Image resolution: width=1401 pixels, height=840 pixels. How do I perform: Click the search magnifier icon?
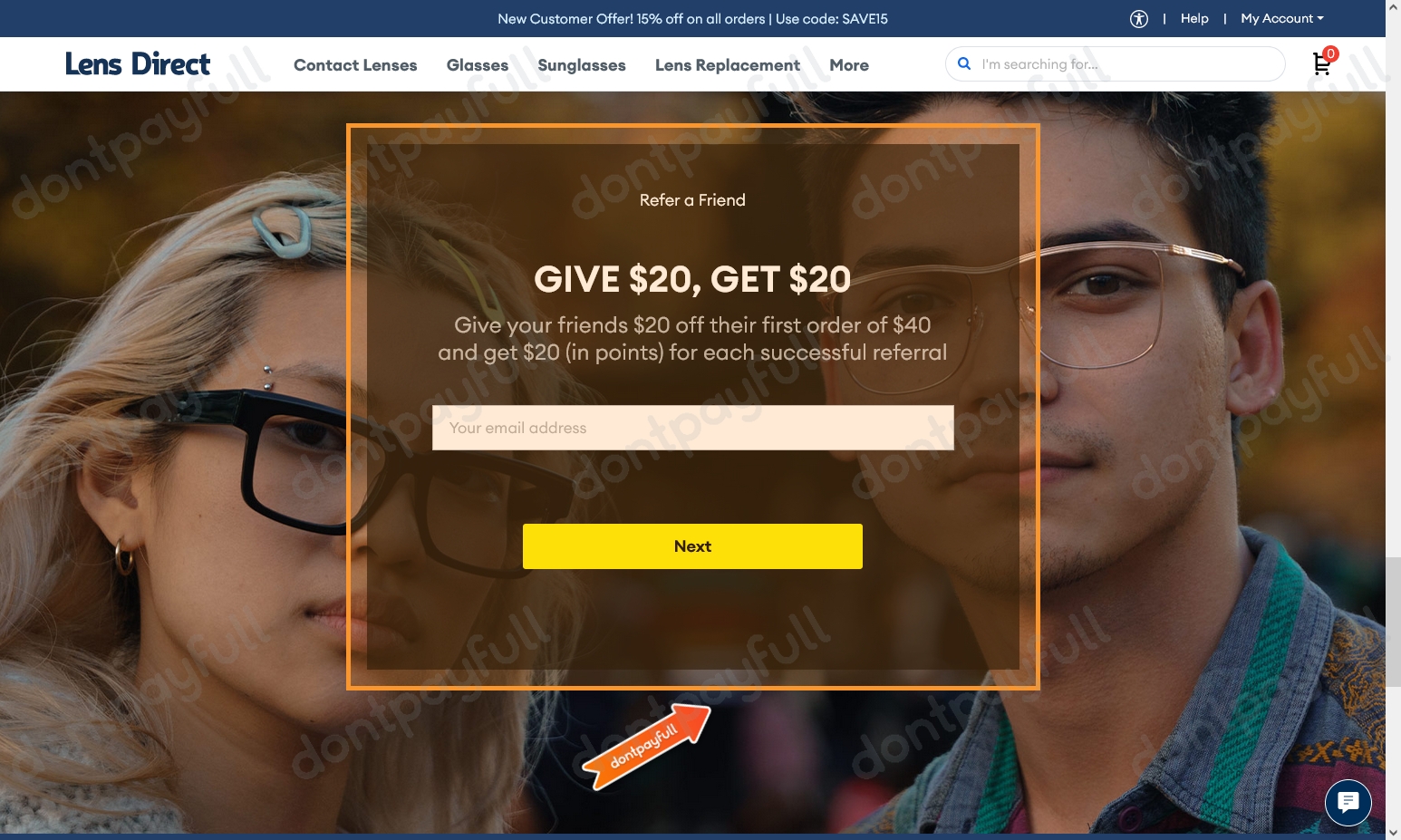(x=964, y=63)
